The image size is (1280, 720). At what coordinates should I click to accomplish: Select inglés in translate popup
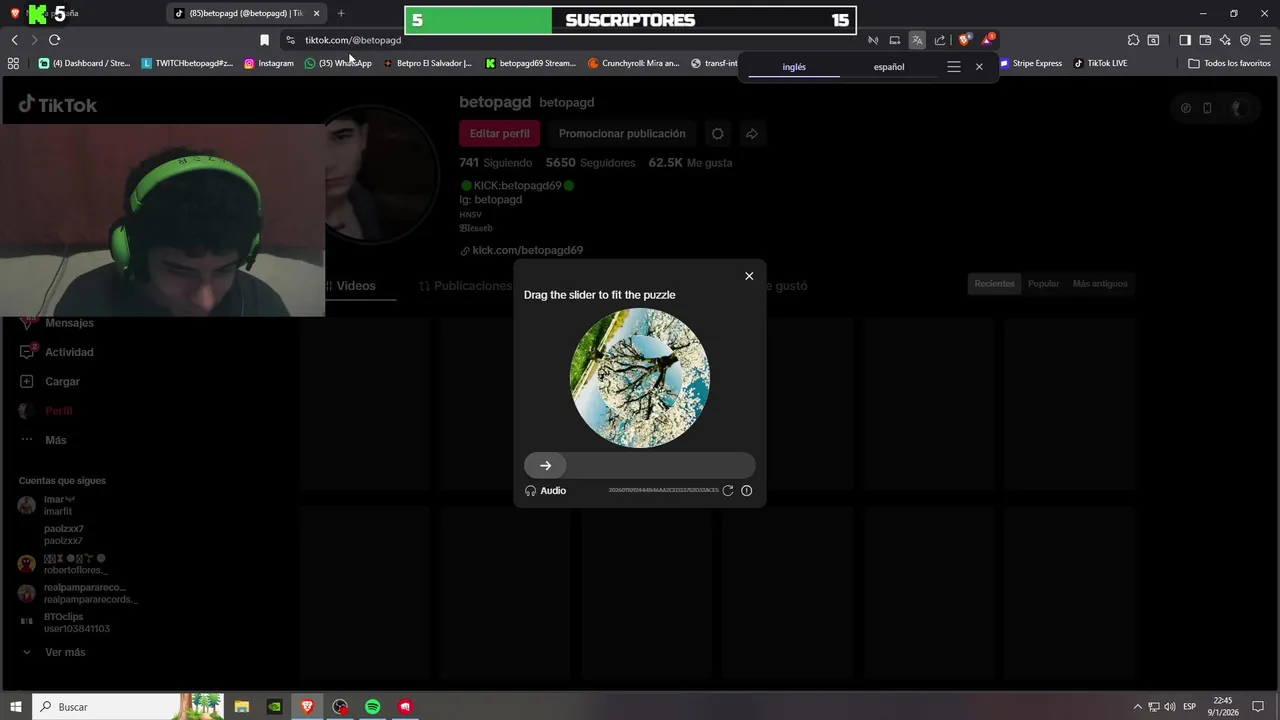pyautogui.click(x=794, y=67)
